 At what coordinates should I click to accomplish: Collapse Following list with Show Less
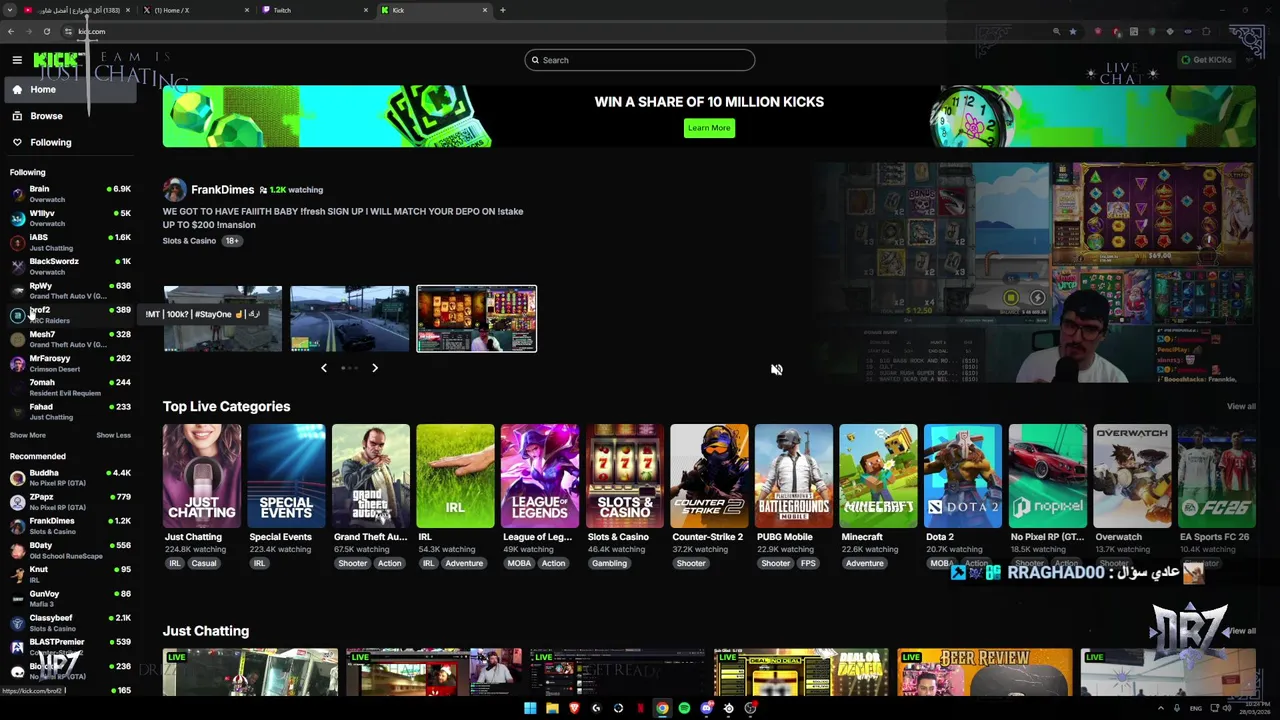tap(113, 435)
